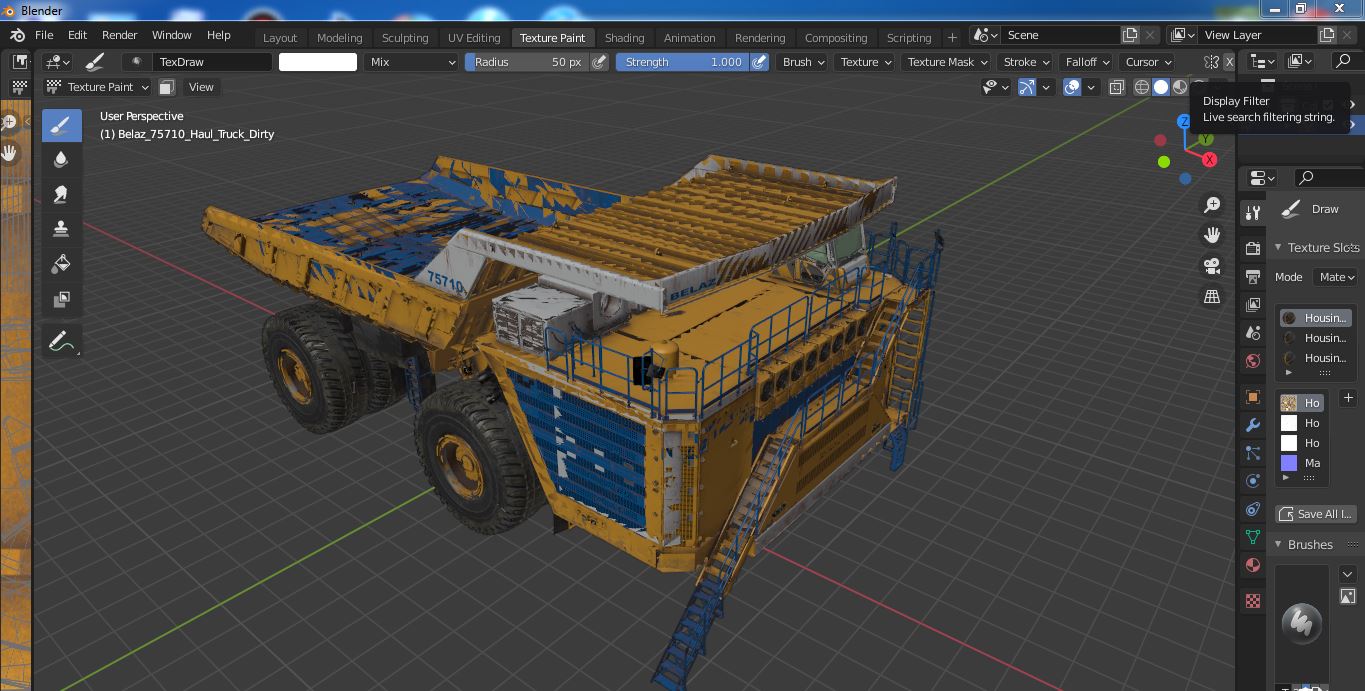Open the Scene properties tab
Image resolution: width=1365 pixels, height=691 pixels.
[1252, 332]
